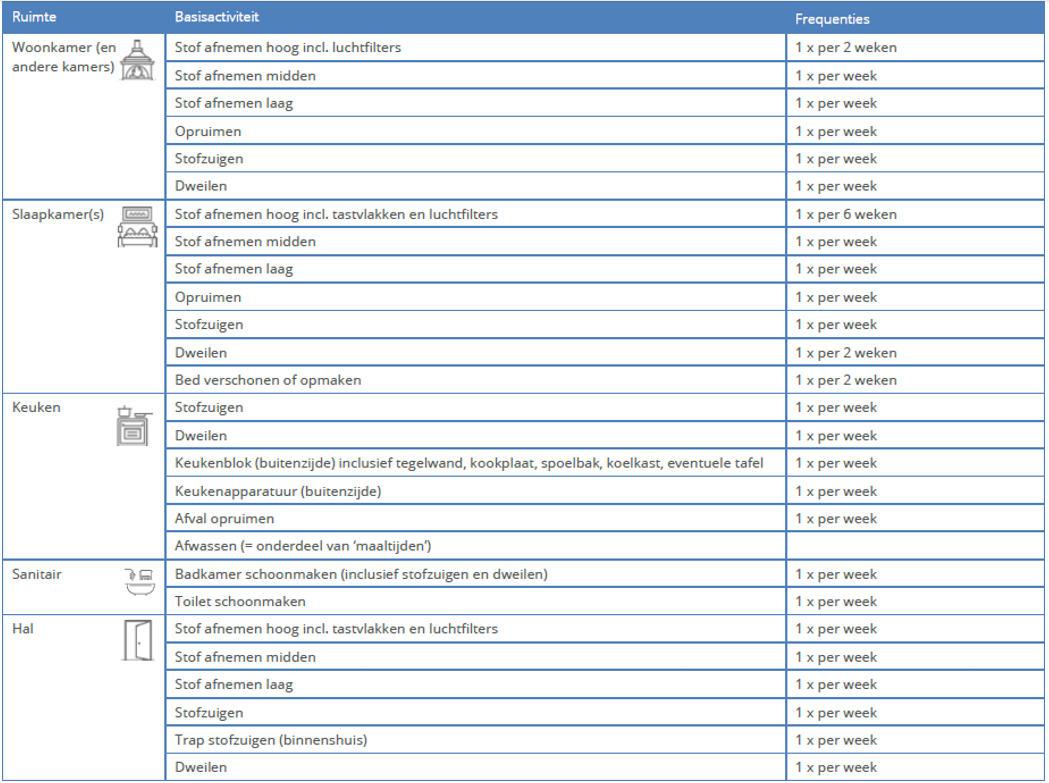This screenshot has width=1049, height=783.
Task: Click the empty frequency cell for Afwassen
Action: tap(914, 546)
